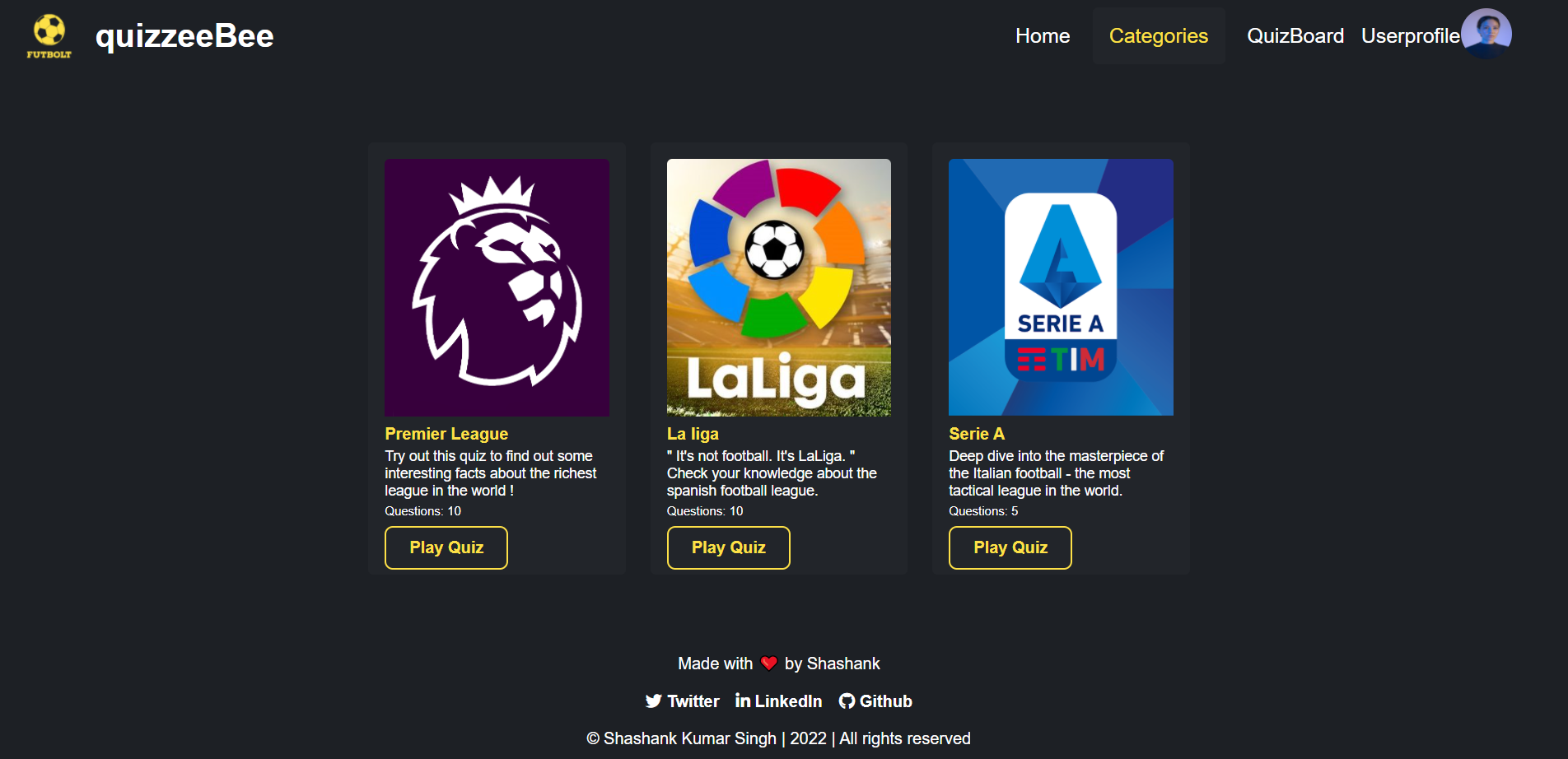Navigate to Home
The image size is (1568, 759).
click(x=1042, y=35)
